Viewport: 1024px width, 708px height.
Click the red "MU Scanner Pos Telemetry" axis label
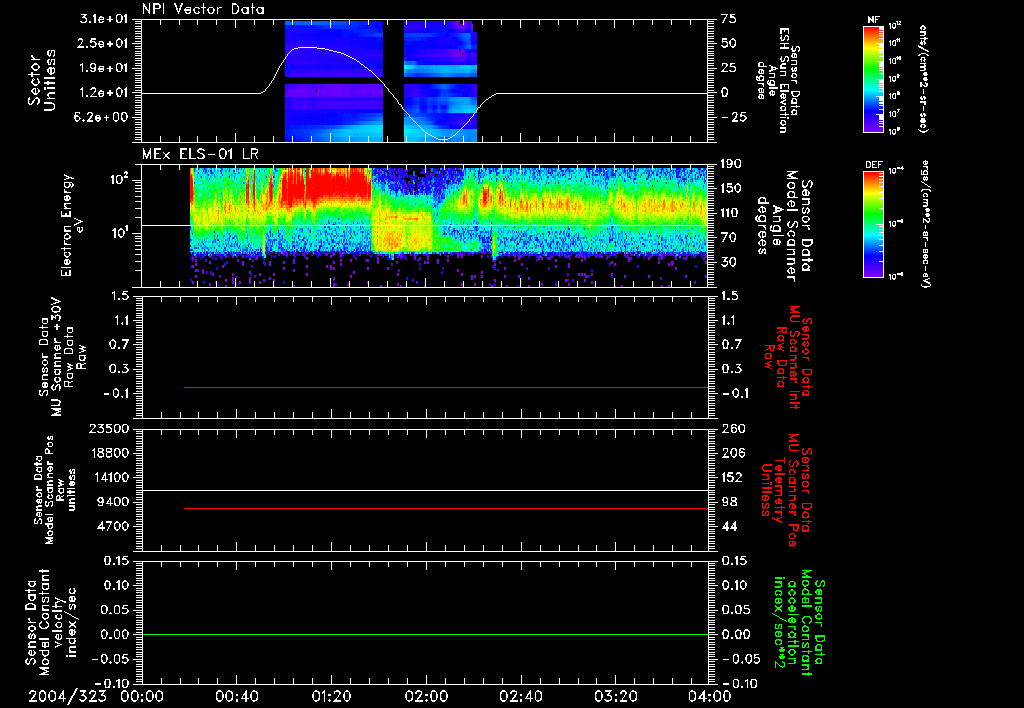tap(787, 490)
